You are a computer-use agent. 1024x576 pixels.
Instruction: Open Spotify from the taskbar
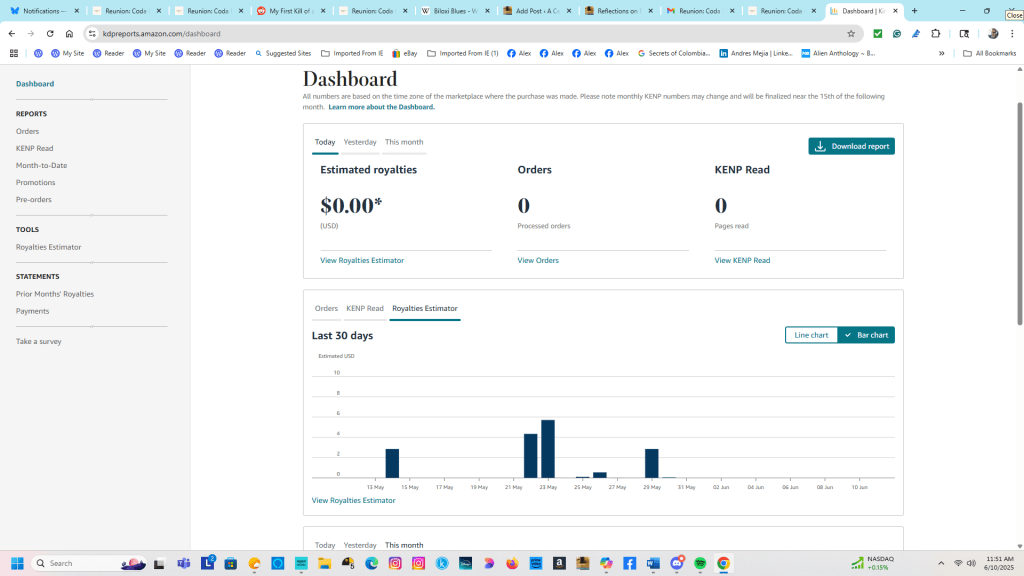click(x=700, y=563)
